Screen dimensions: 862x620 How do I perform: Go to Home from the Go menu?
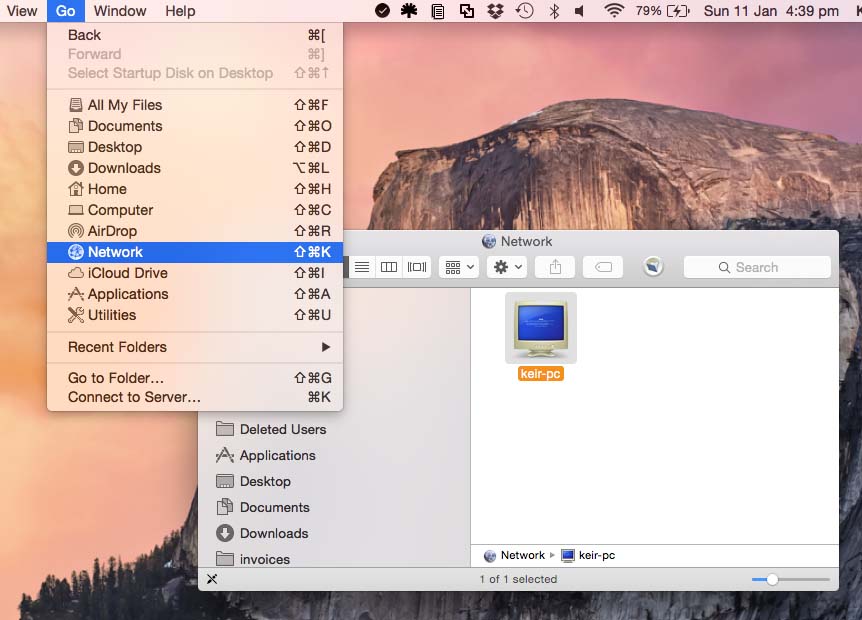coord(195,189)
